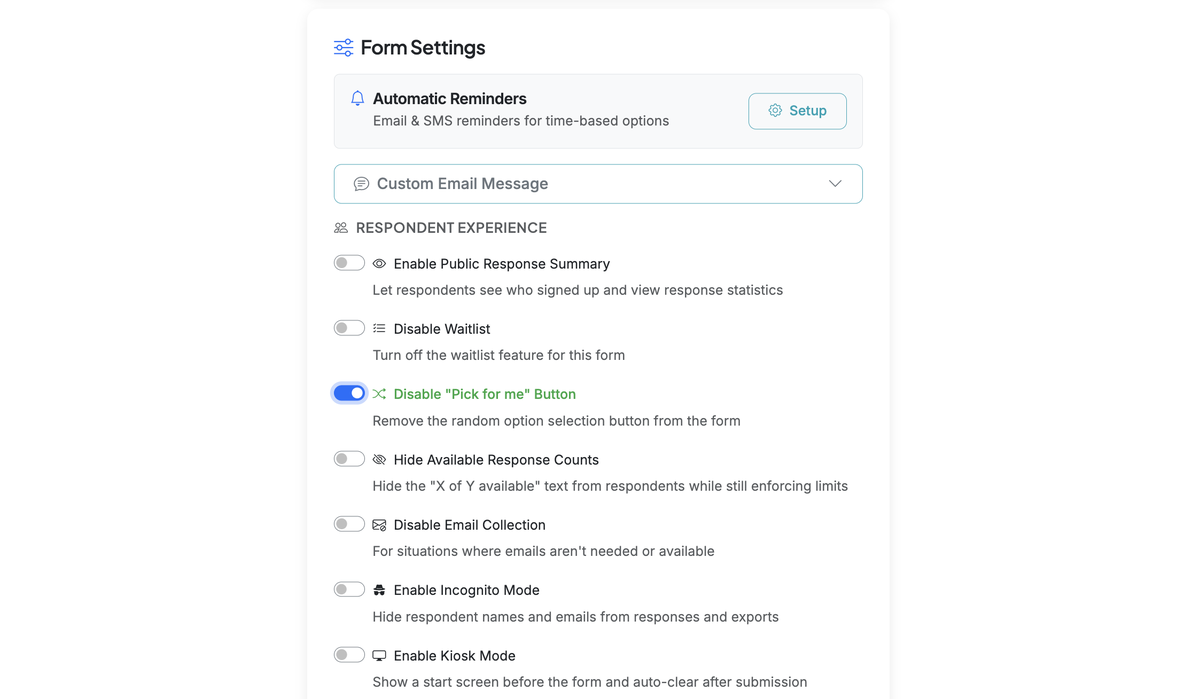Click the shuffle icon beside Disable Pick for me
The width and height of the screenshot is (1200, 699).
pos(379,393)
